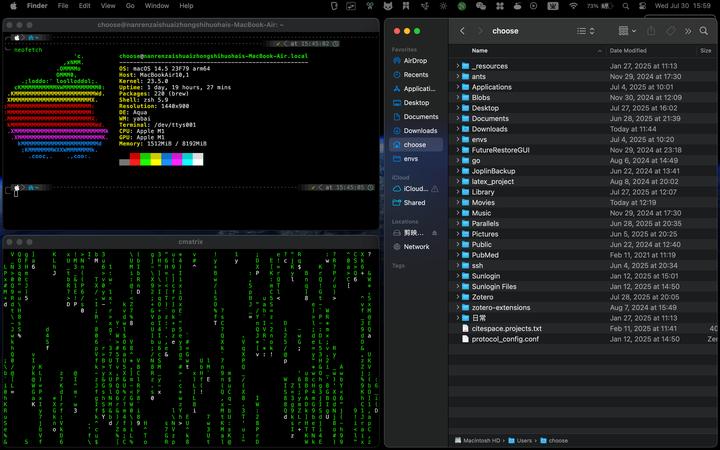Open AirDrop from the Finder sidebar
Viewport: 720px width, 450px height.
tap(414, 61)
